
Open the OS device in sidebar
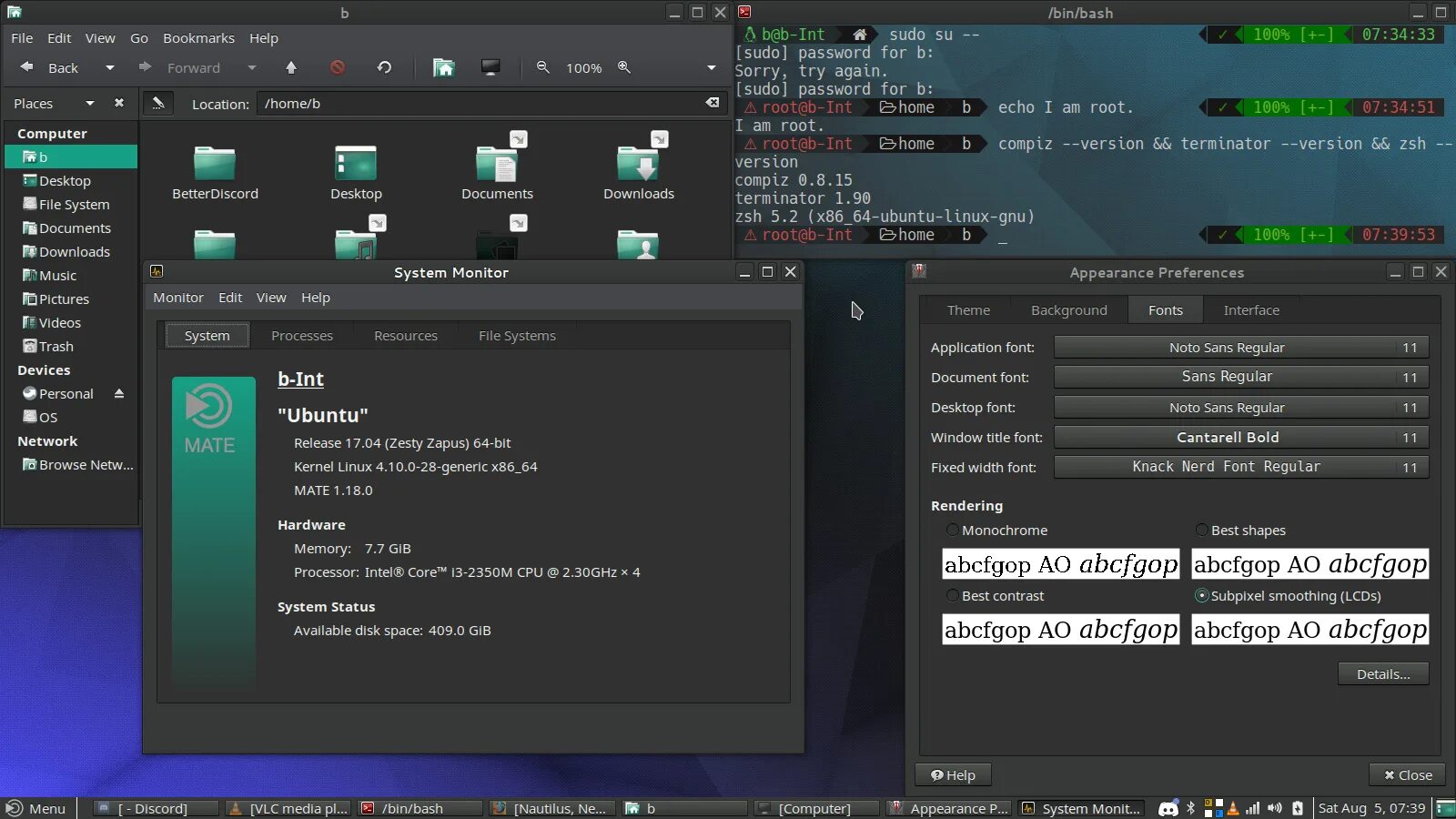[x=71, y=417]
